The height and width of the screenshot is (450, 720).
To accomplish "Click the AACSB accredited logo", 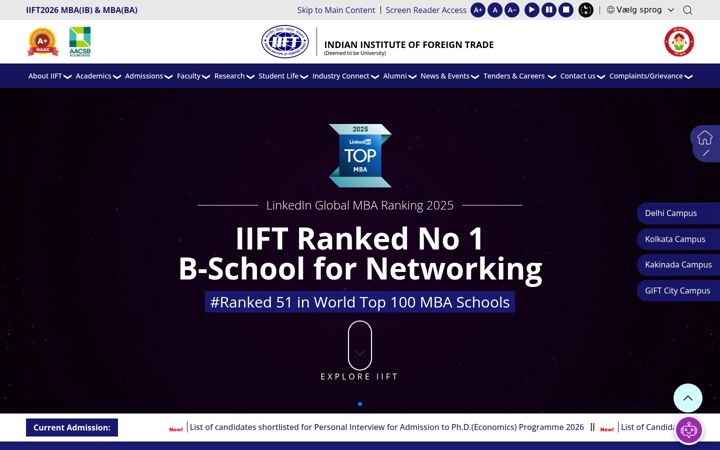I will 80,42.
